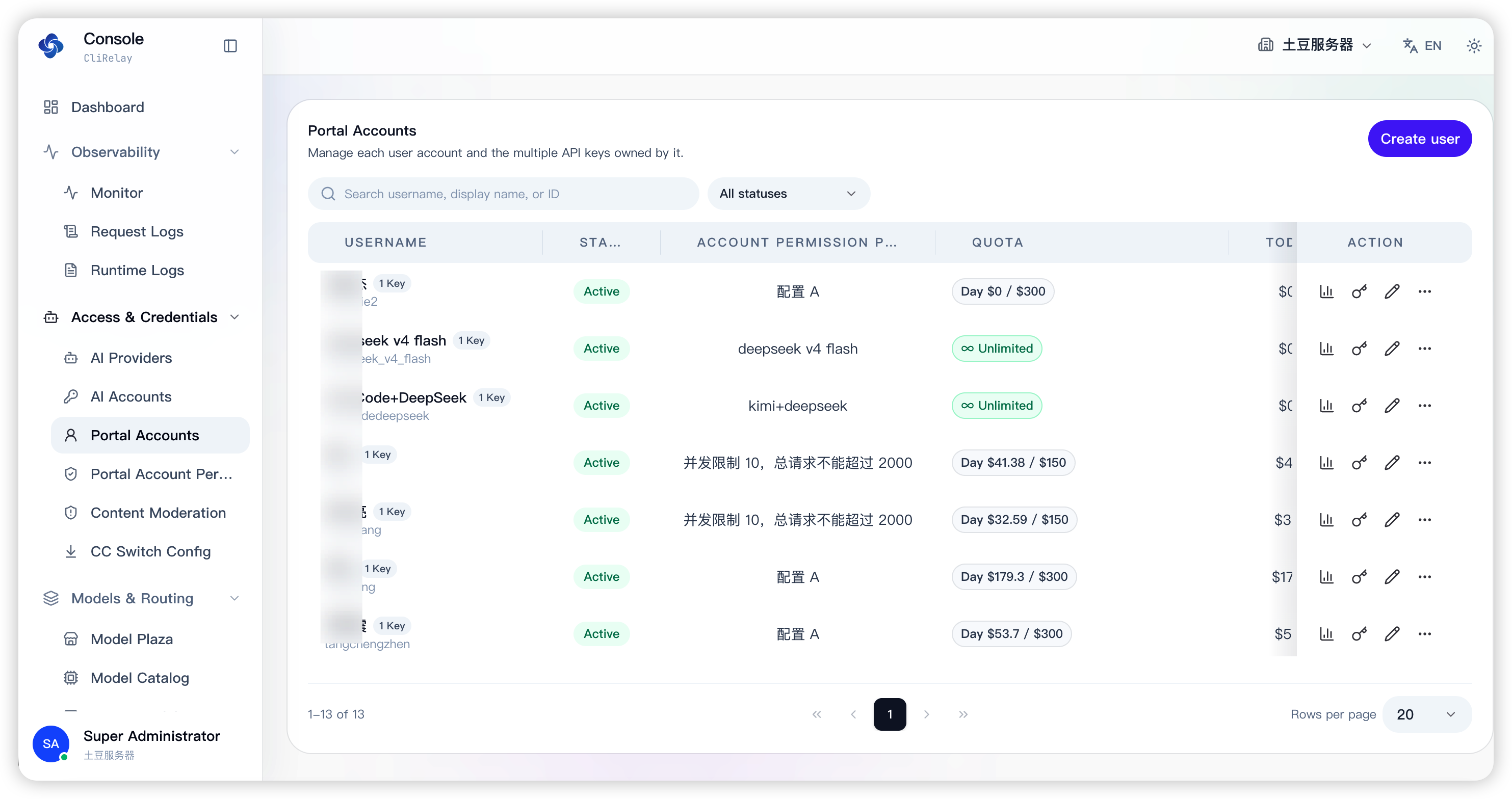This screenshot has width=1512, height=799.
Task: Go to Content Moderation
Action: [150, 513]
